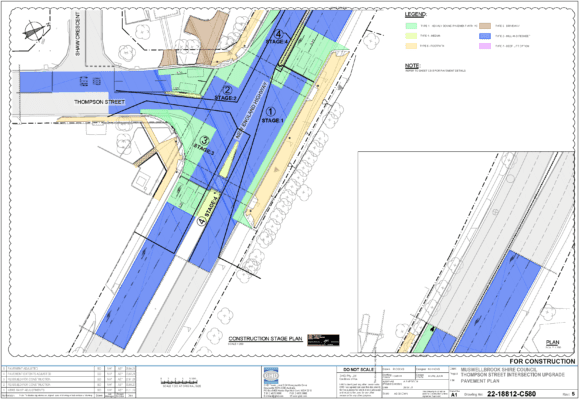The width and height of the screenshot is (580, 400).
Task: Click the Construction Stage Plan title
Action: 265,339
